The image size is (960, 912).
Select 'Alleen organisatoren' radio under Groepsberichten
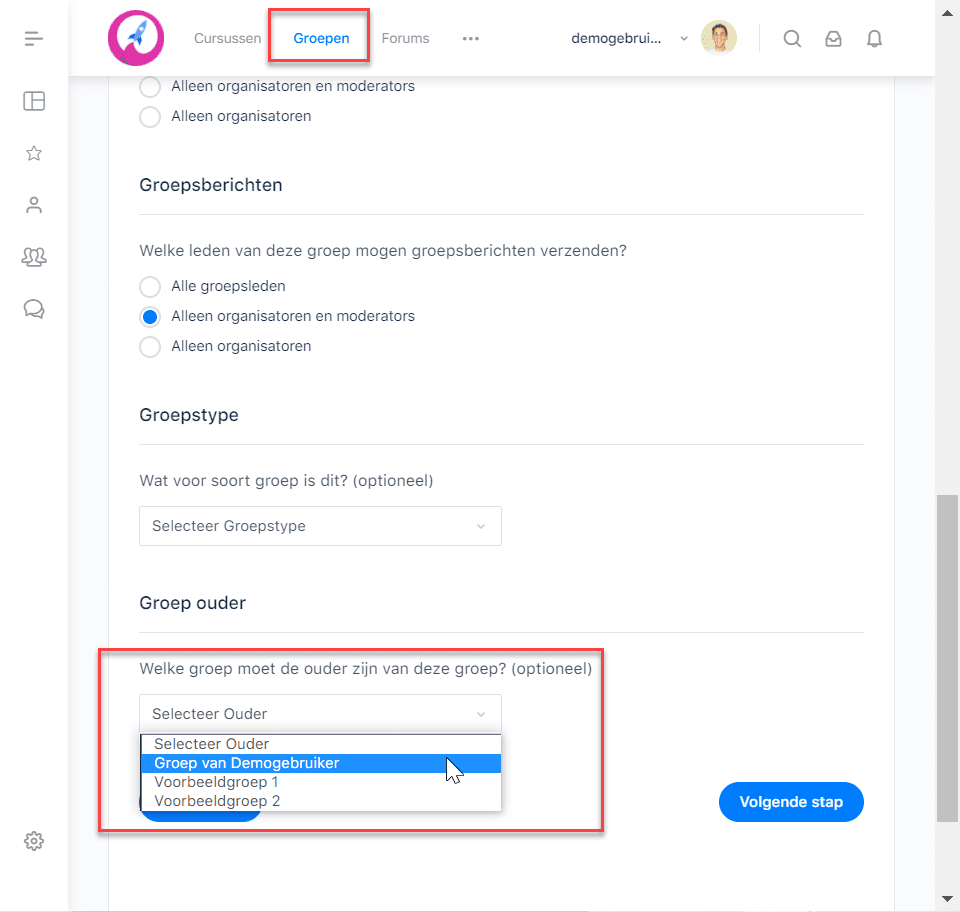pos(150,346)
